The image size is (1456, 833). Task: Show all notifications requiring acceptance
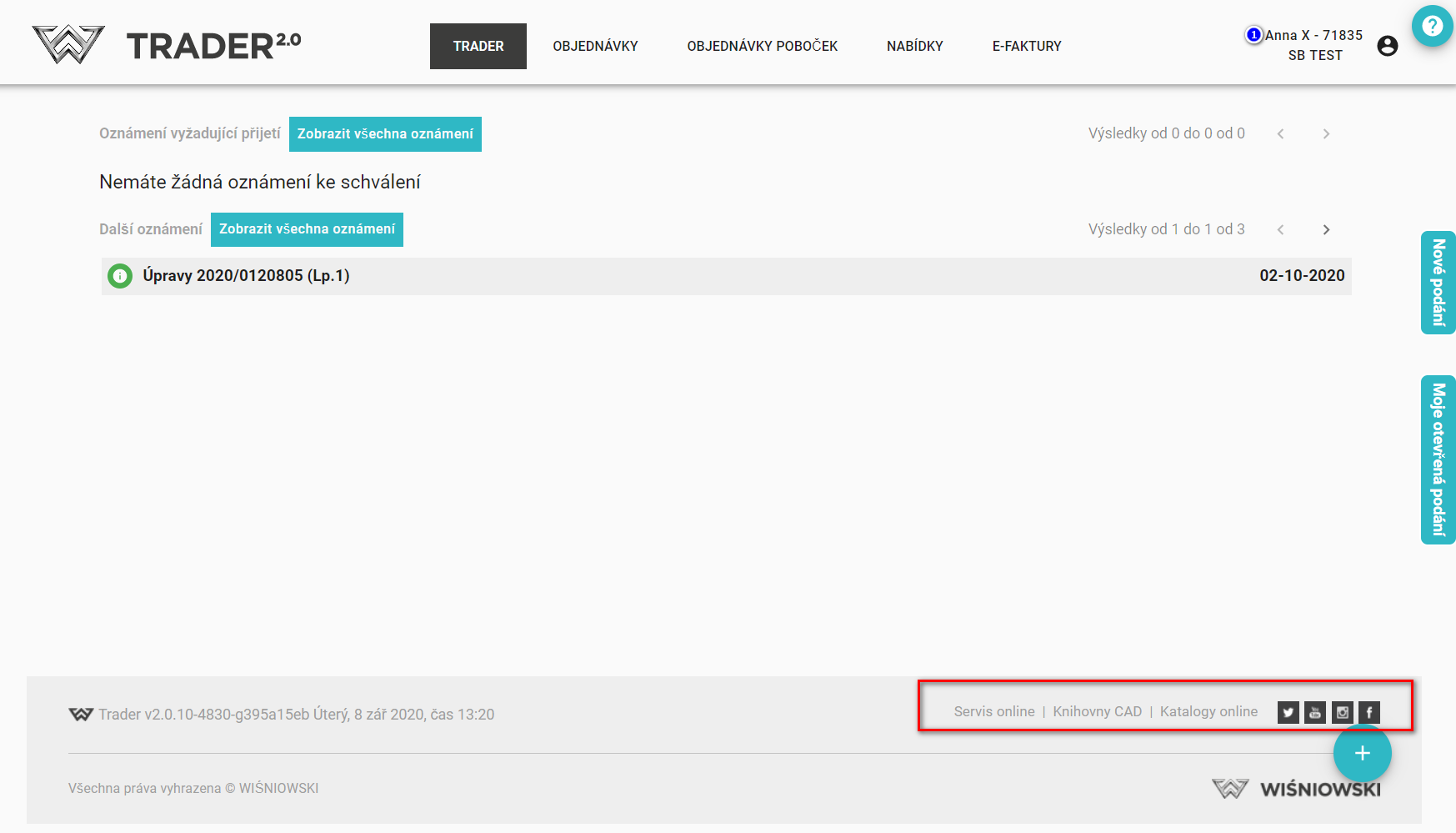[385, 134]
